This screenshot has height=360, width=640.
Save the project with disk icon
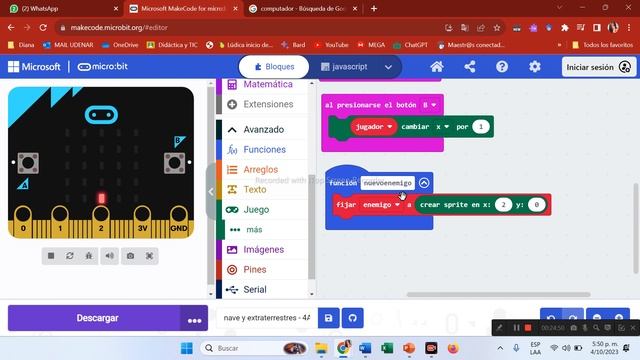[329, 318]
